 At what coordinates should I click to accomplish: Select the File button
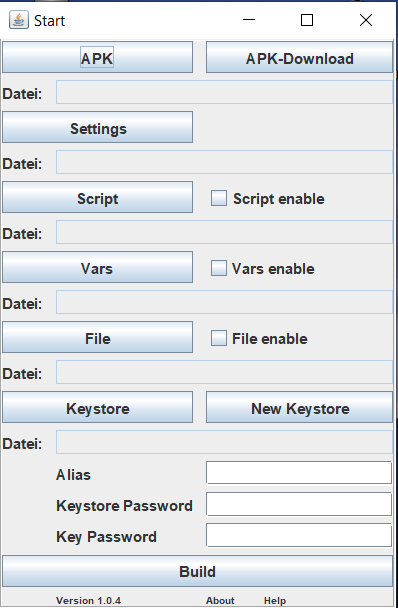coord(97,337)
